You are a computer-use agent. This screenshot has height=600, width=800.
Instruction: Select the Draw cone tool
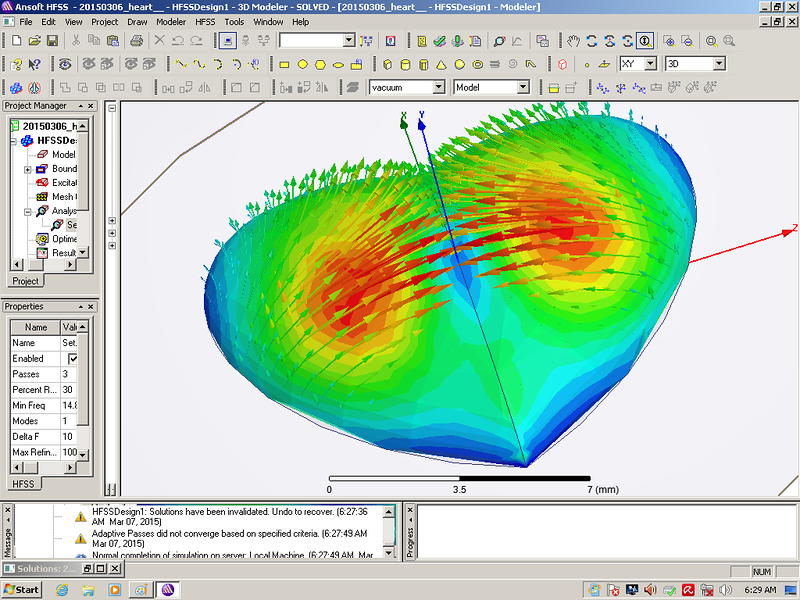[441, 64]
